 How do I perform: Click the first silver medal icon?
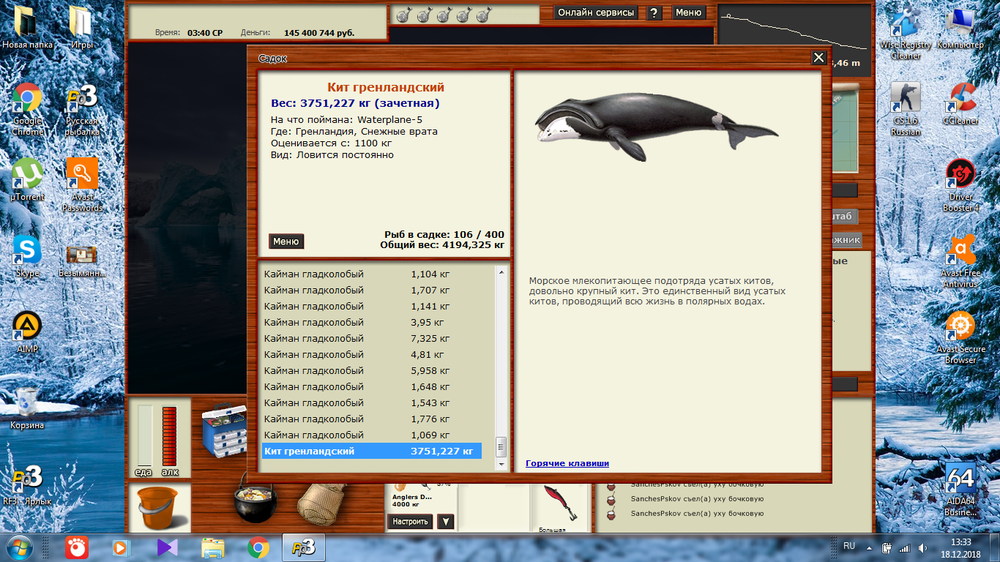click(x=403, y=15)
